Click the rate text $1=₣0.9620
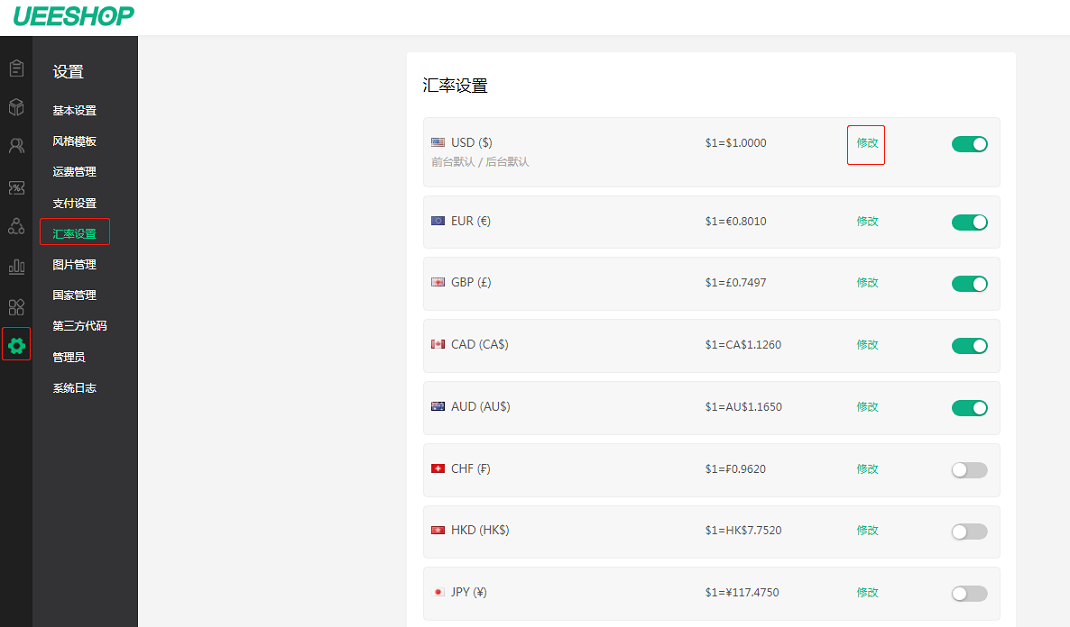The width and height of the screenshot is (1070, 627). tap(735, 469)
